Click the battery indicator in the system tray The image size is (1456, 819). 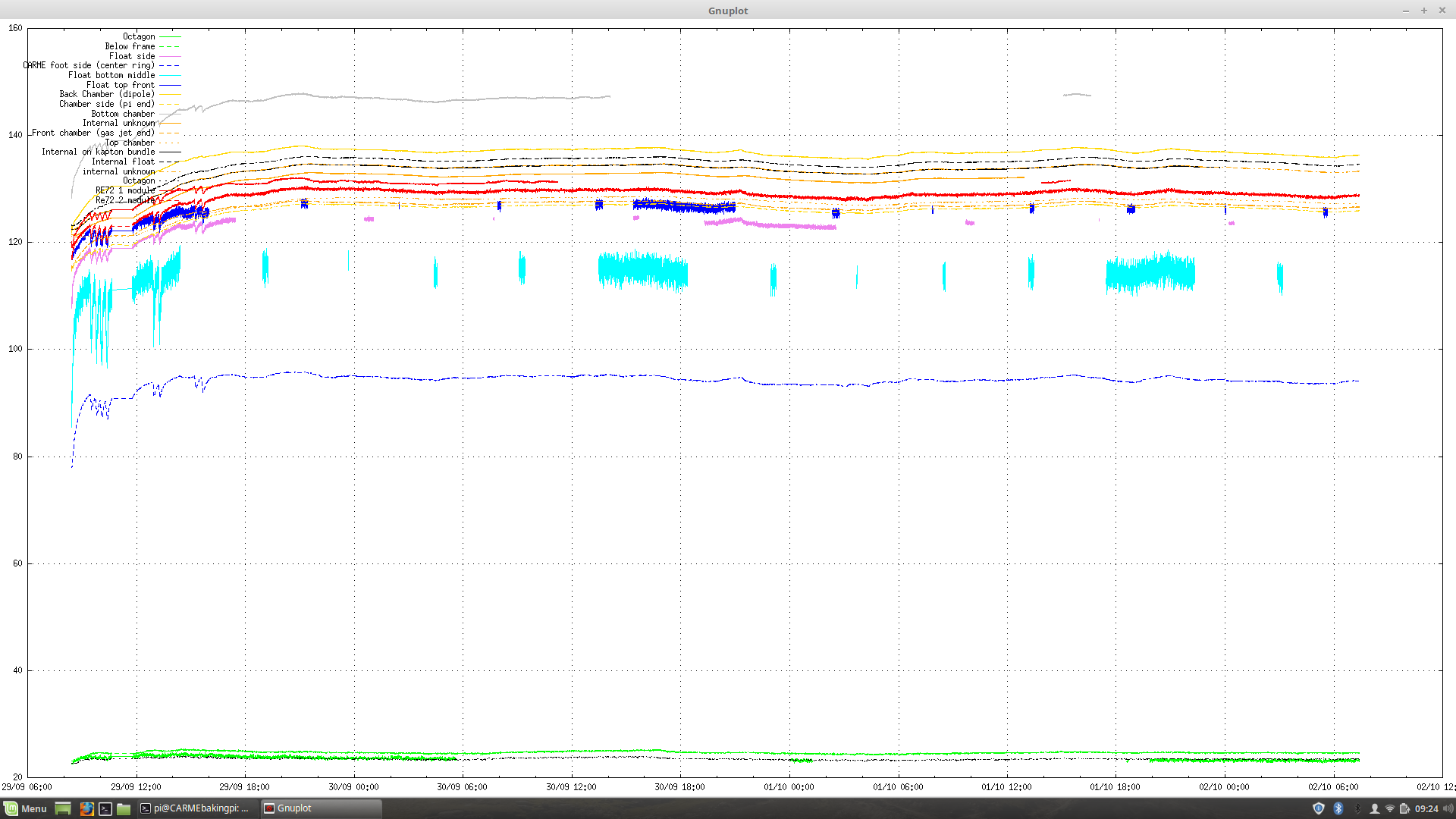pyautogui.click(x=1404, y=808)
